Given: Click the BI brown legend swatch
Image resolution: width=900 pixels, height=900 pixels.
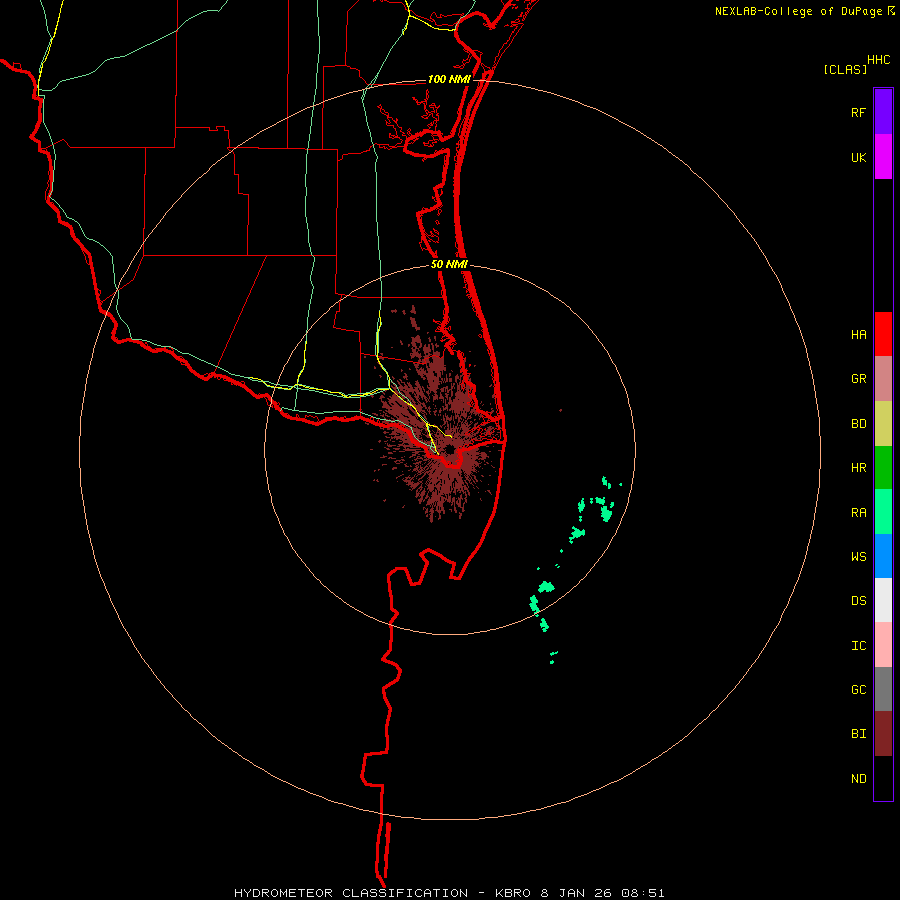Looking at the screenshot, I should [x=883, y=734].
